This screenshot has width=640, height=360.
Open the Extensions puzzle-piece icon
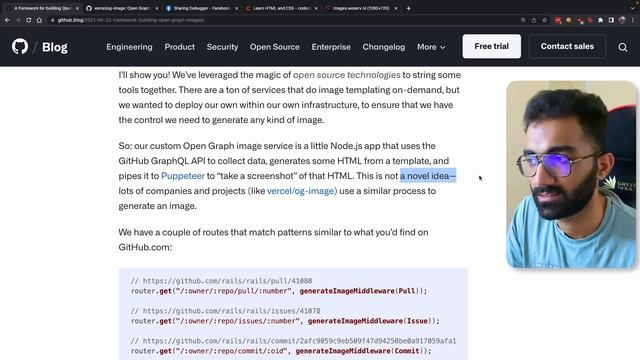tap(600, 20)
